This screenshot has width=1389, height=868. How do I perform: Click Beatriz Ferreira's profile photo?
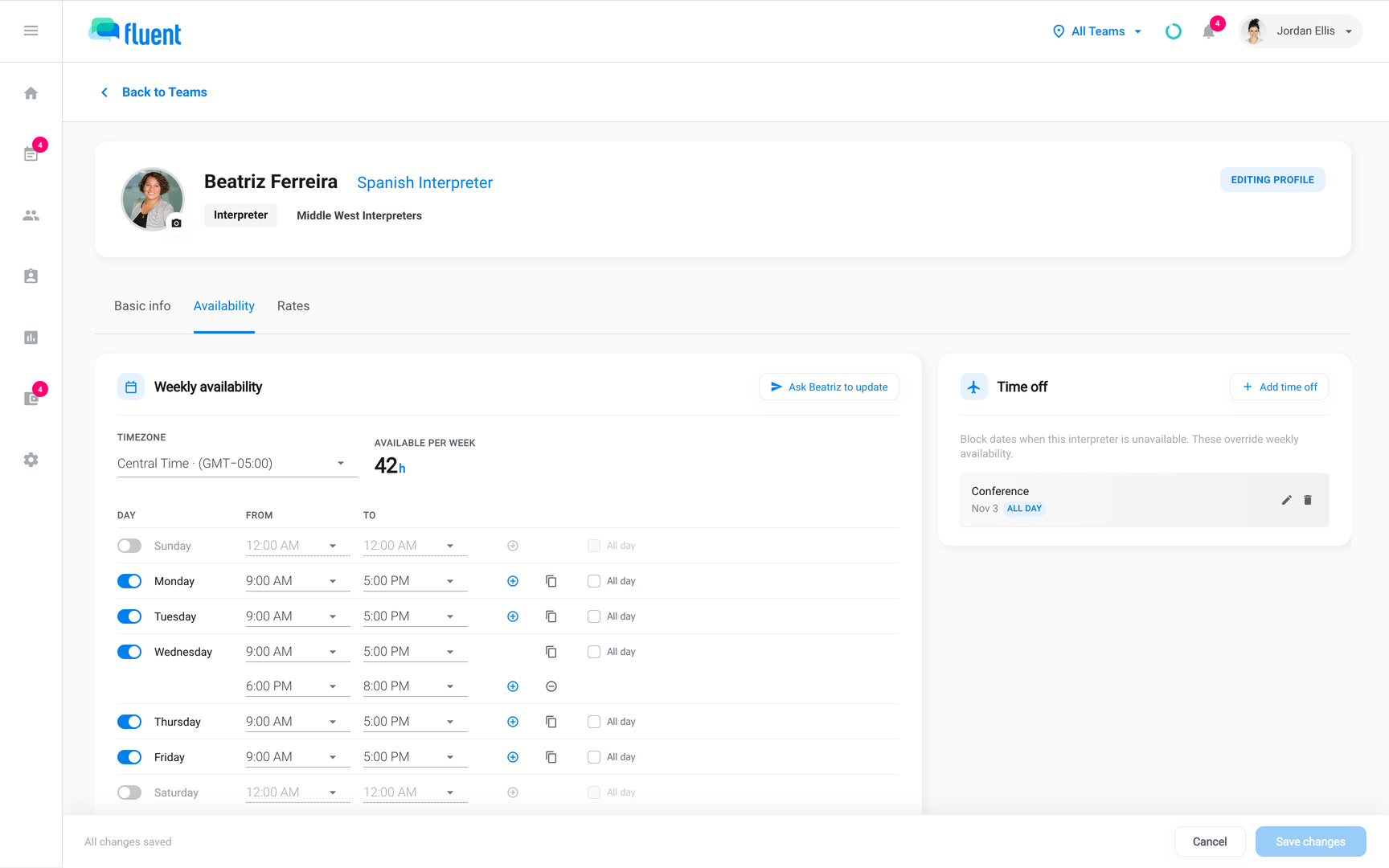(x=152, y=199)
